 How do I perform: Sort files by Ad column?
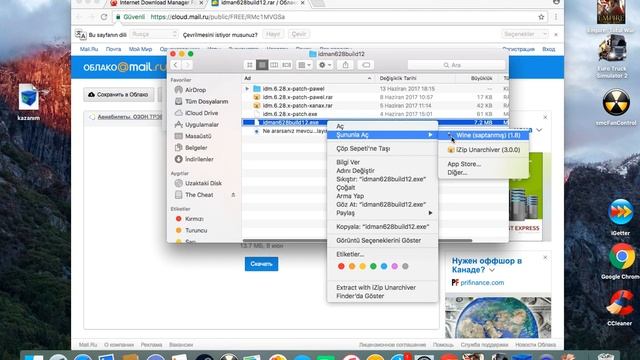[x=308, y=78]
